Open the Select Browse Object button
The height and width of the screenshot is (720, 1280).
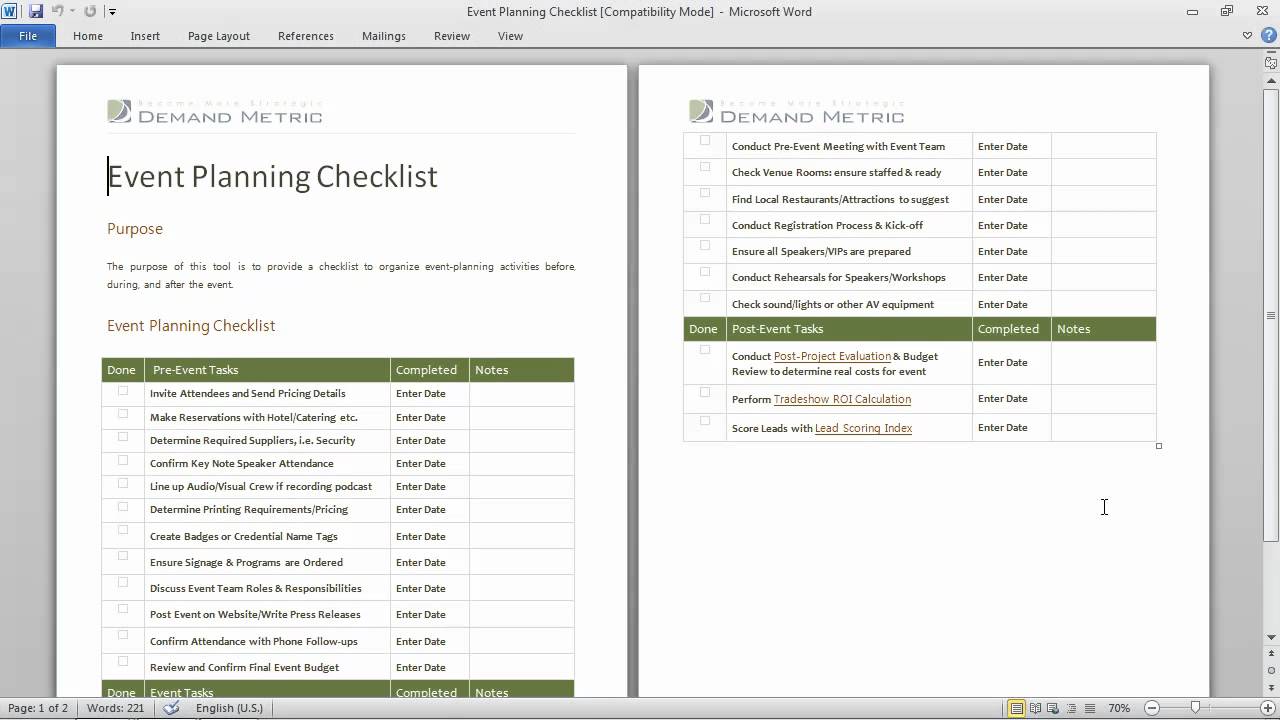[1271, 670]
